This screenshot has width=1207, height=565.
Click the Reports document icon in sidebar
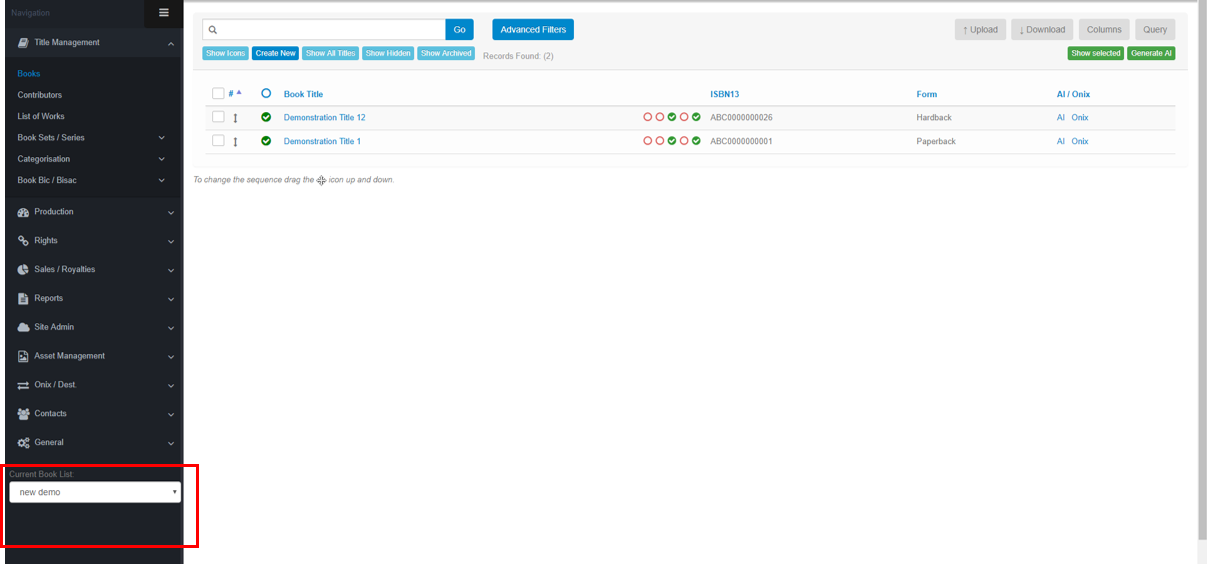tap(24, 299)
